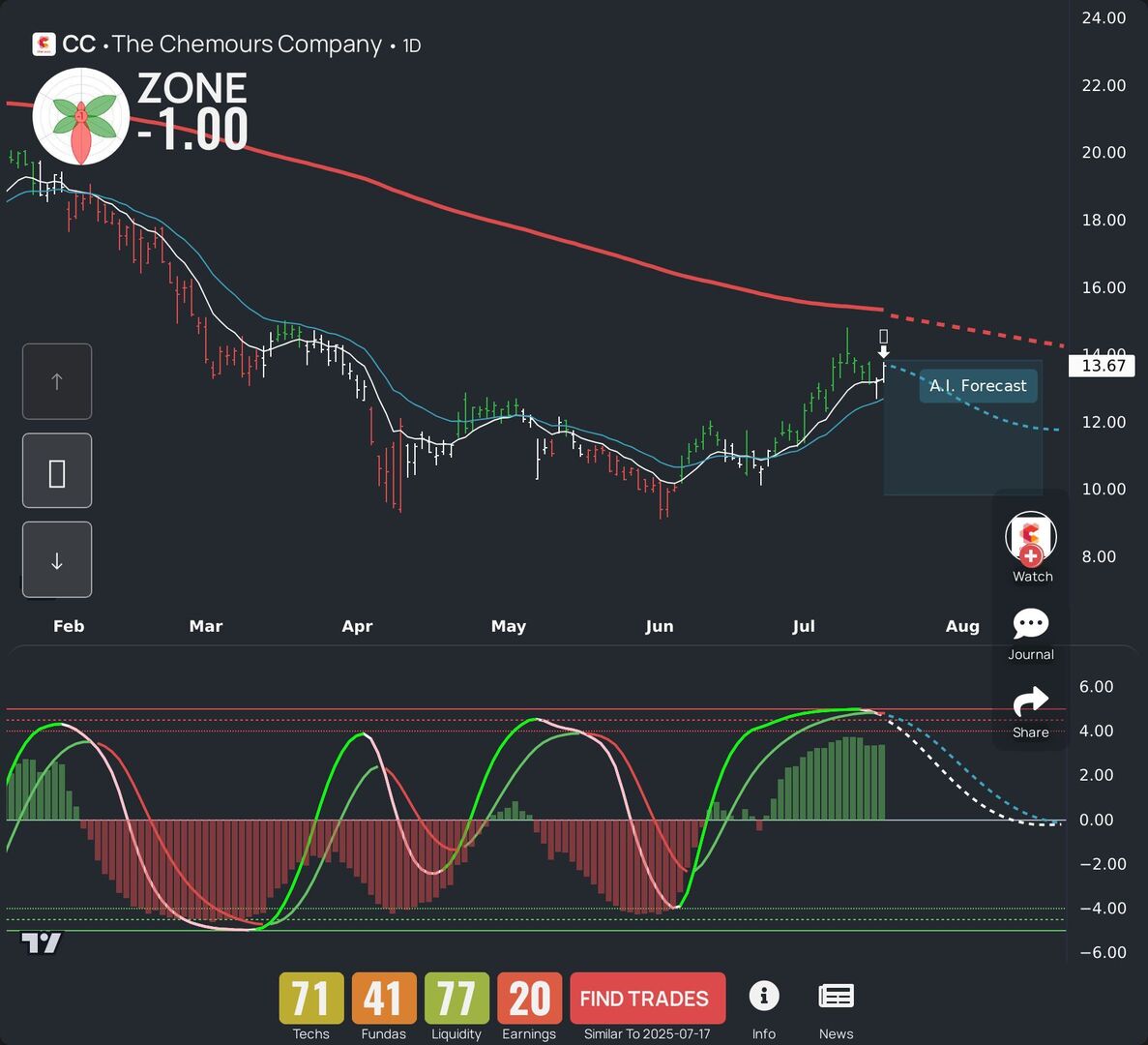Open the Journal speech bubble icon

pyautogui.click(x=1031, y=623)
